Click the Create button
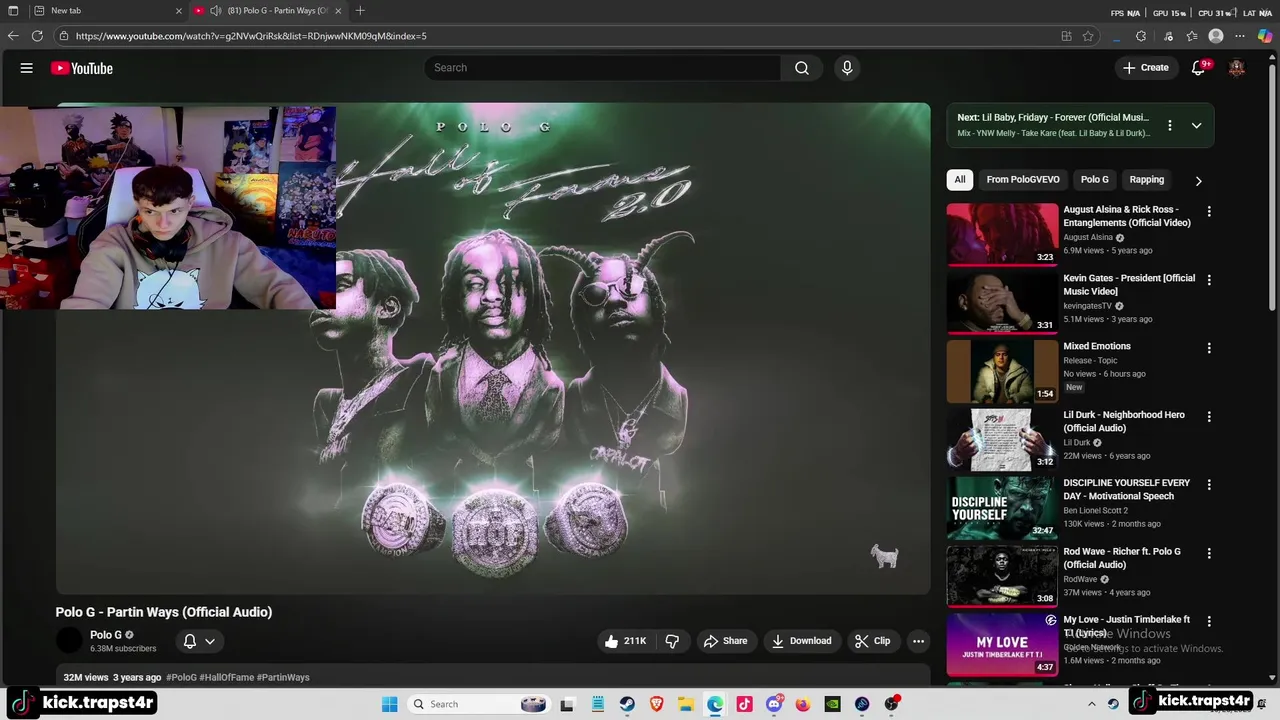The image size is (1280, 720). point(1145,68)
